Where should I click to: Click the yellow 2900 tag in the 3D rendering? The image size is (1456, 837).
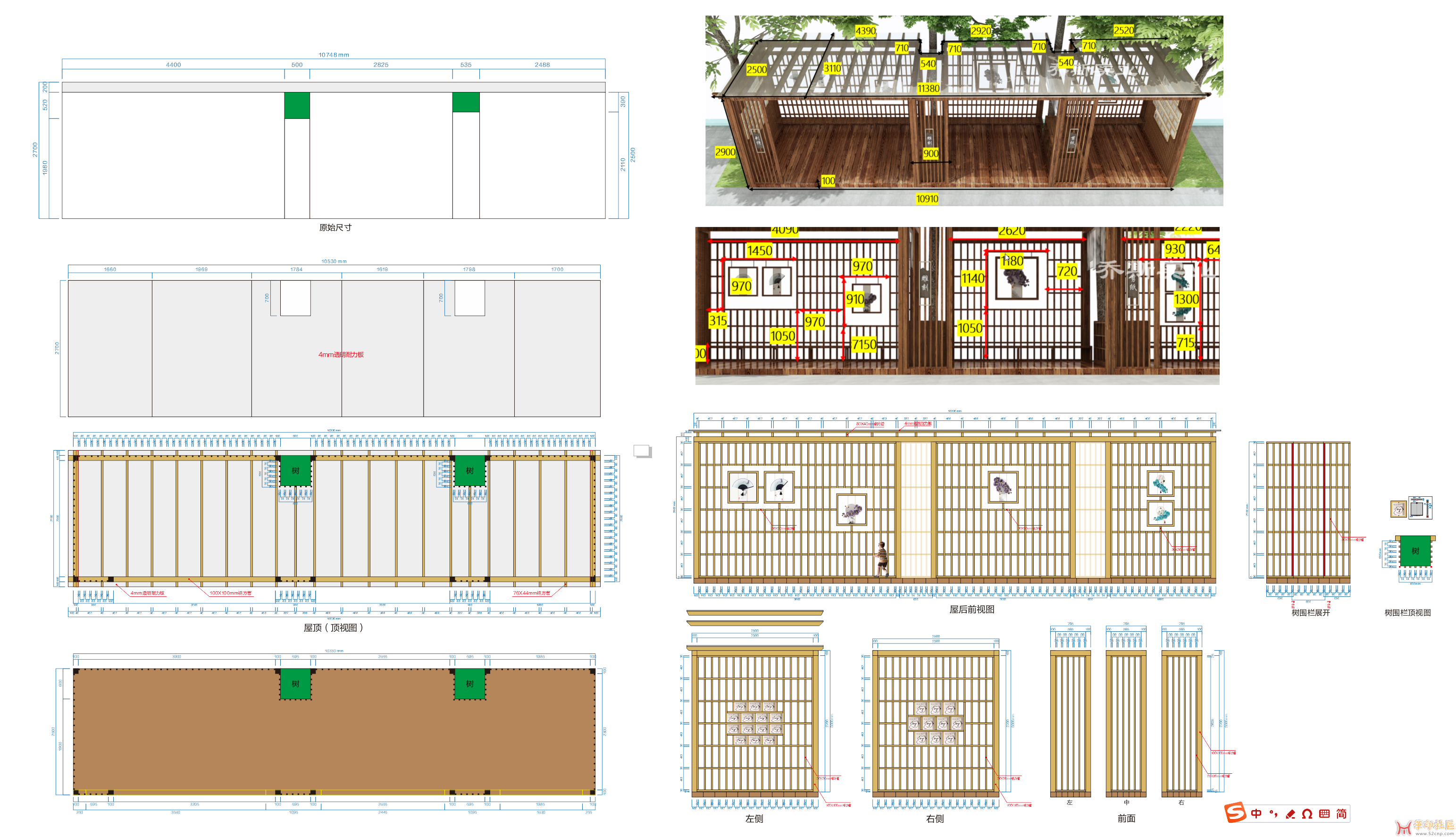(x=725, y=152)
